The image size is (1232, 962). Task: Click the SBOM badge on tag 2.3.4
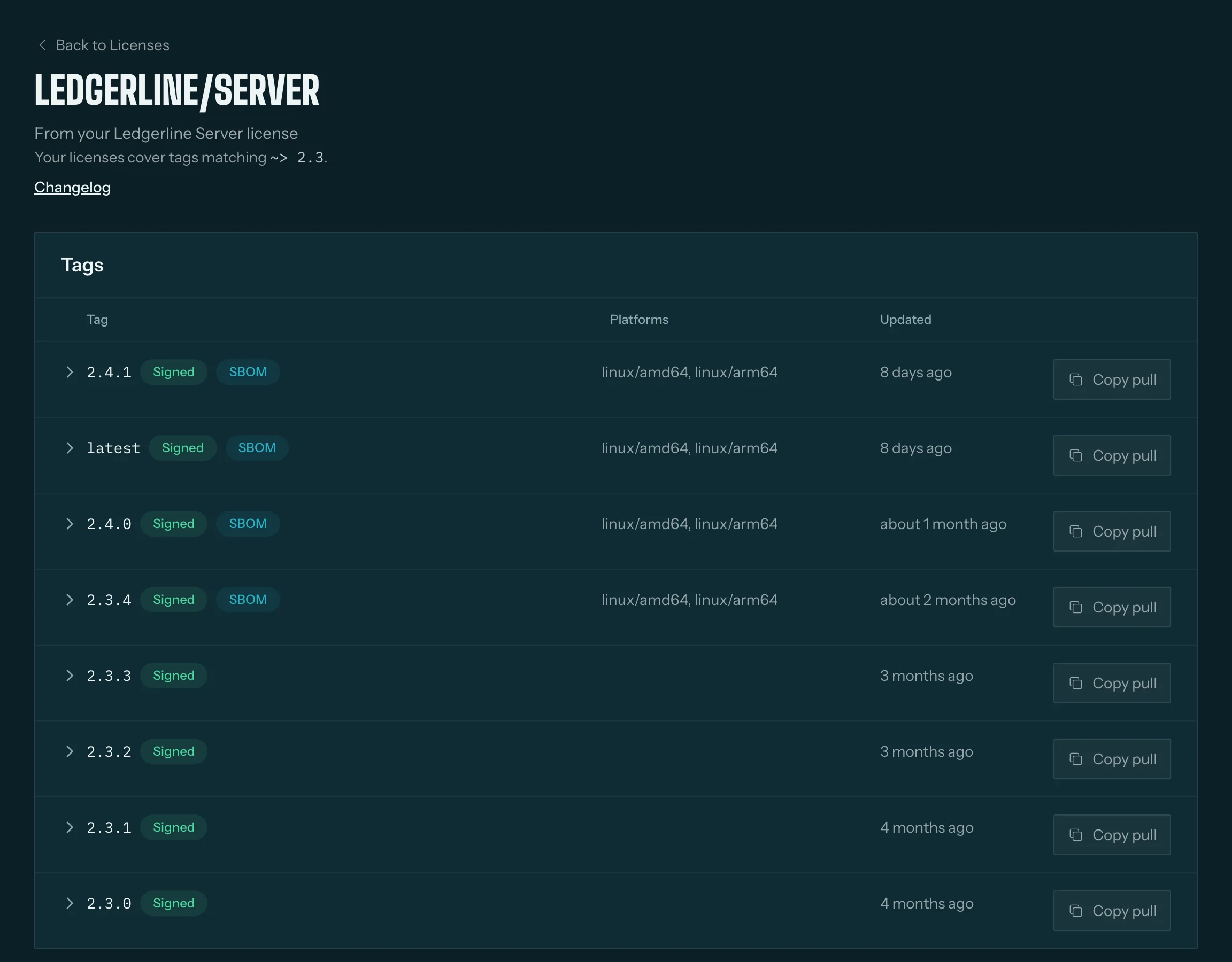(x=248, y=600)
